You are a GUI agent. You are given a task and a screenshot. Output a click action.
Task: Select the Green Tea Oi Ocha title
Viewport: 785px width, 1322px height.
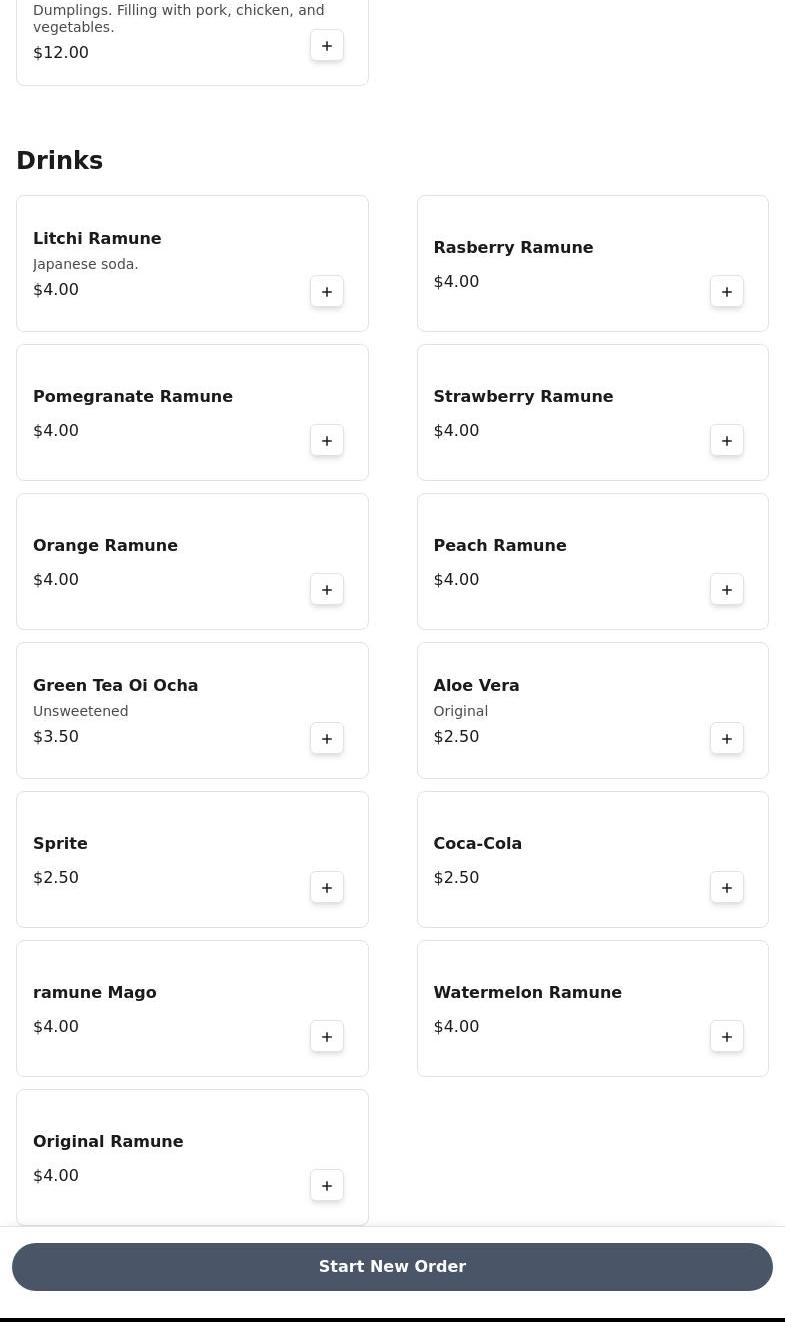coord(115,686)
